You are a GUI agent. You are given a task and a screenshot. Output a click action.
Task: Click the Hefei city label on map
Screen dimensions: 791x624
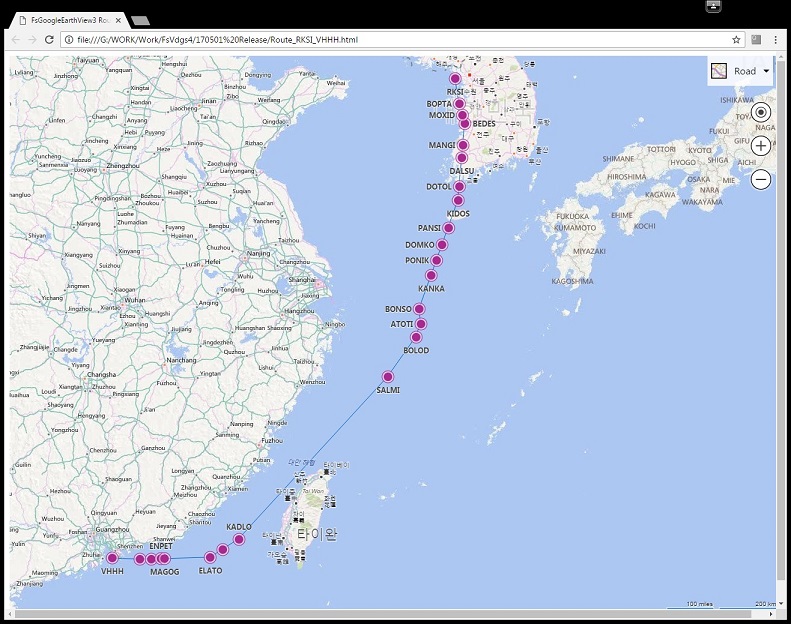click(212, 262)
